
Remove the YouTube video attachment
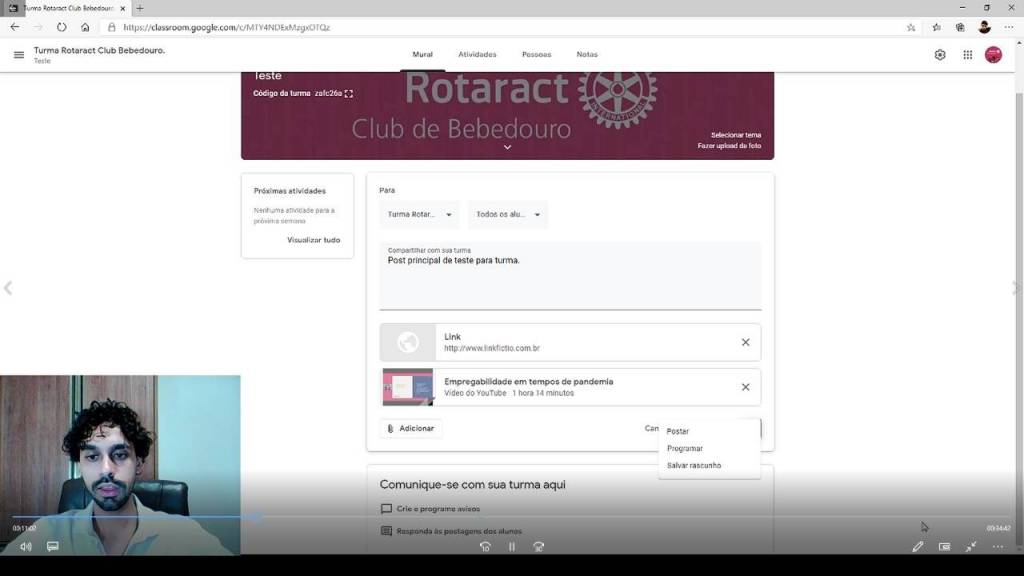coord(745,387)
